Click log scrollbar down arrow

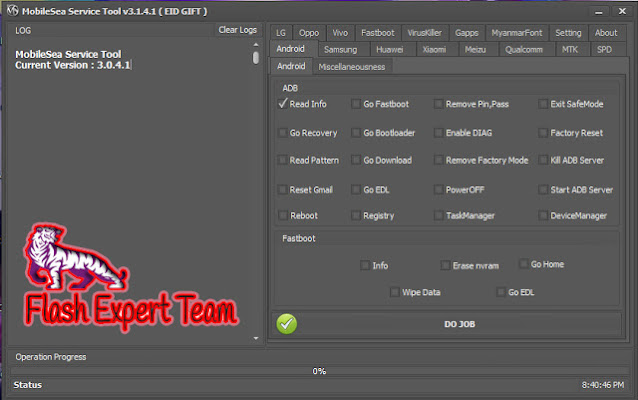coord(256,338)
